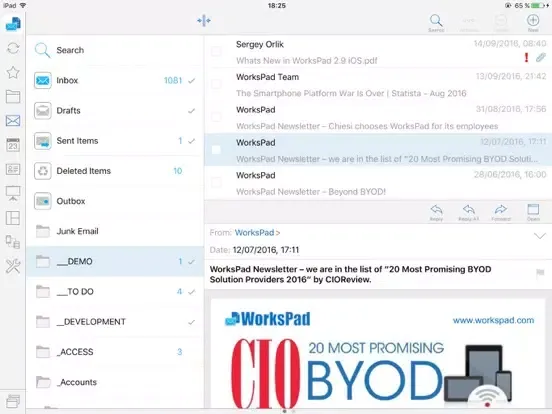
Task: Select the _ACCESS folder
Action: tap(115, 352)
